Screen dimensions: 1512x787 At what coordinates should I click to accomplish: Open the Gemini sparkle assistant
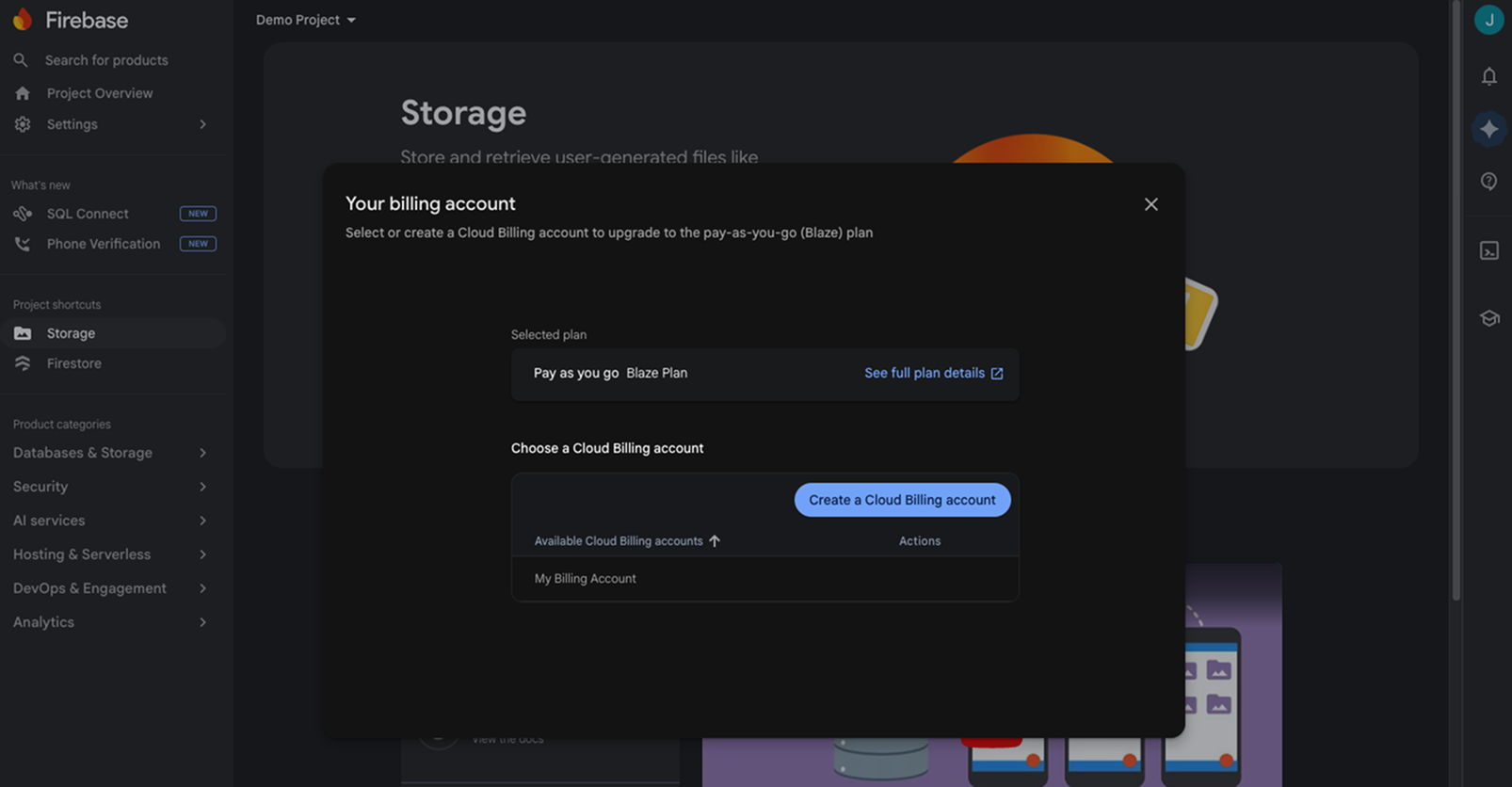pos(1488,129)
